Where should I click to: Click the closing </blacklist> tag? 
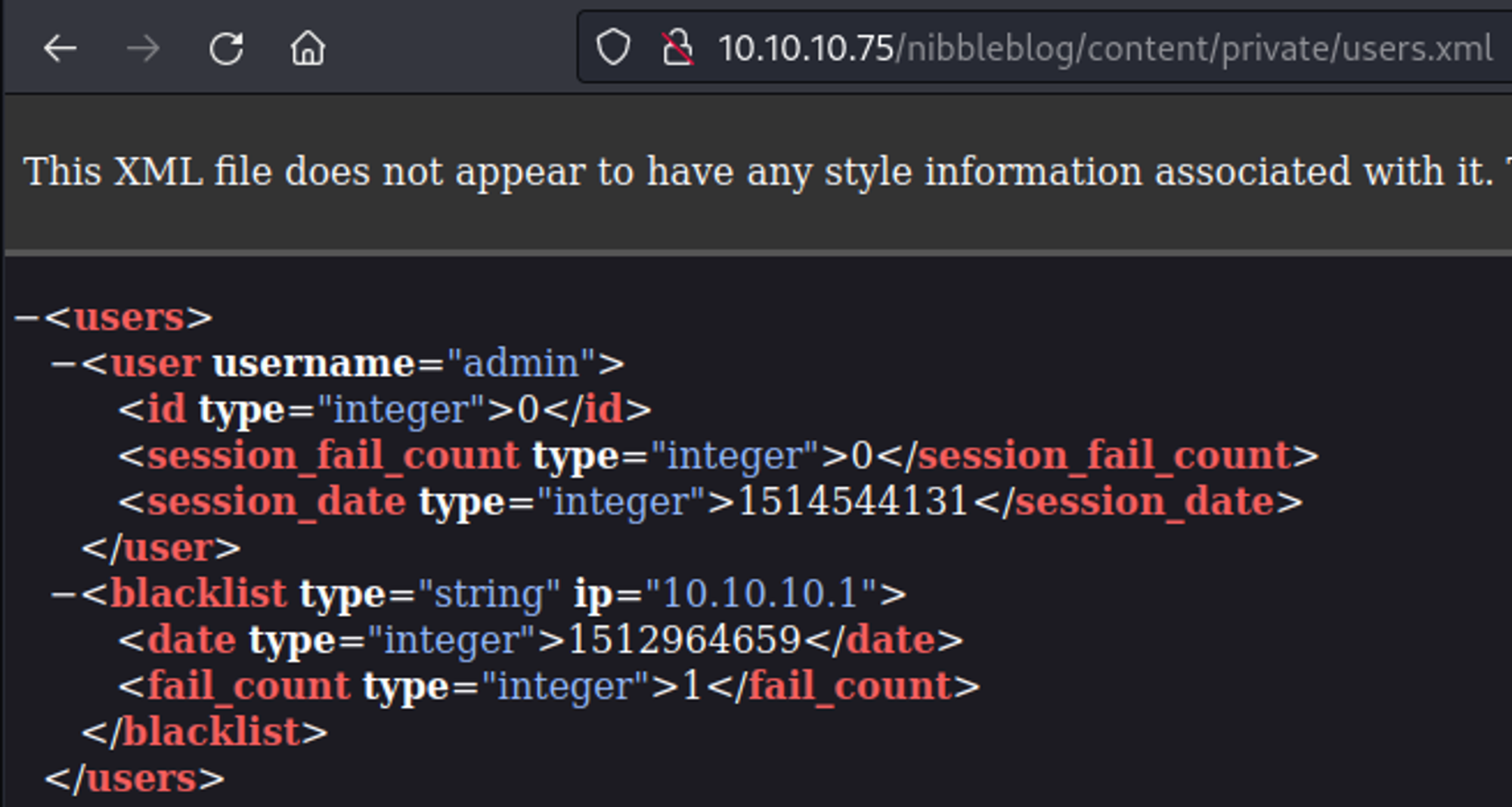pyautogui.click(x=205, y=732)
